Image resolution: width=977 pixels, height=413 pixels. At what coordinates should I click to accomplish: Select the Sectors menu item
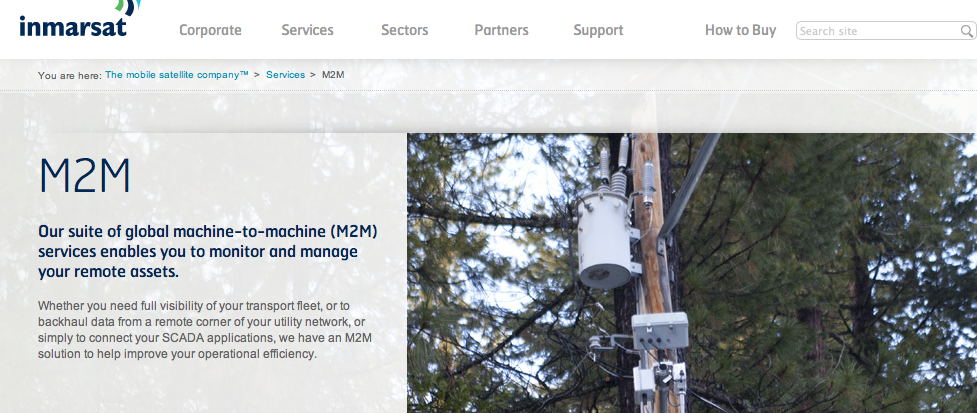click(x=404, y=30)
